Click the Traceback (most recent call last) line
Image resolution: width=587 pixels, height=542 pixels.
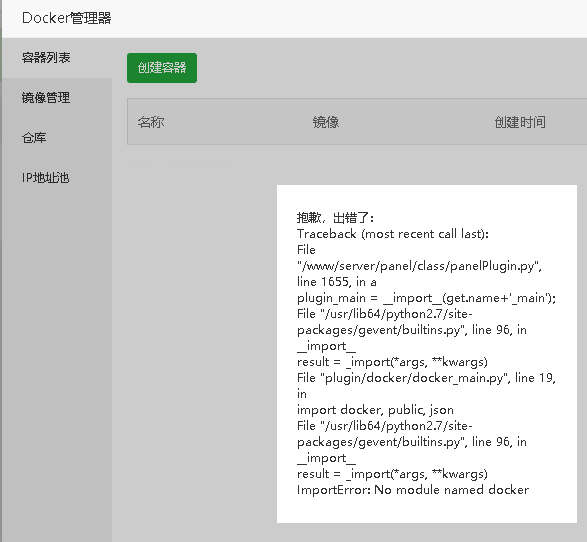393,234
